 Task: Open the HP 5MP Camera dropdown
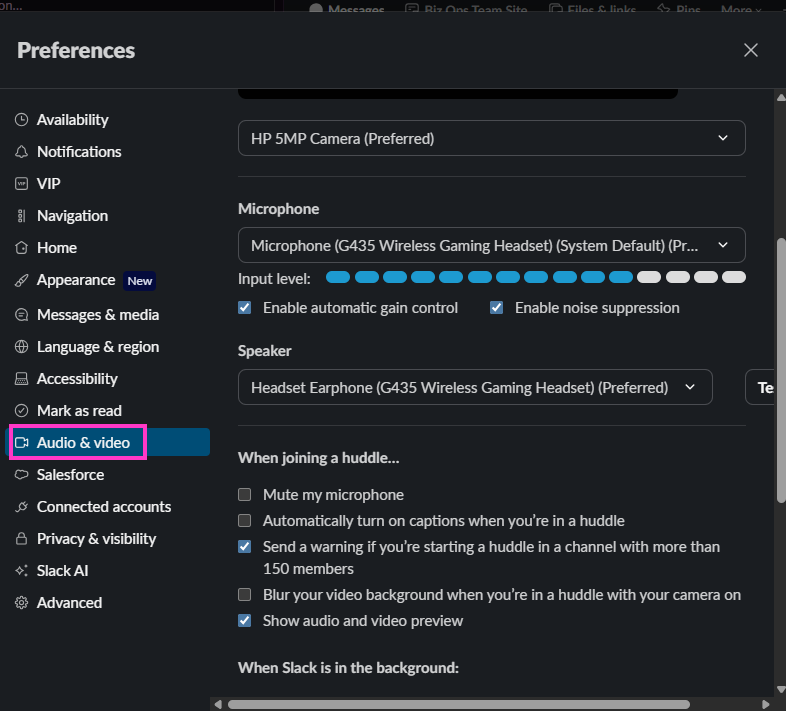pos(491,138)
